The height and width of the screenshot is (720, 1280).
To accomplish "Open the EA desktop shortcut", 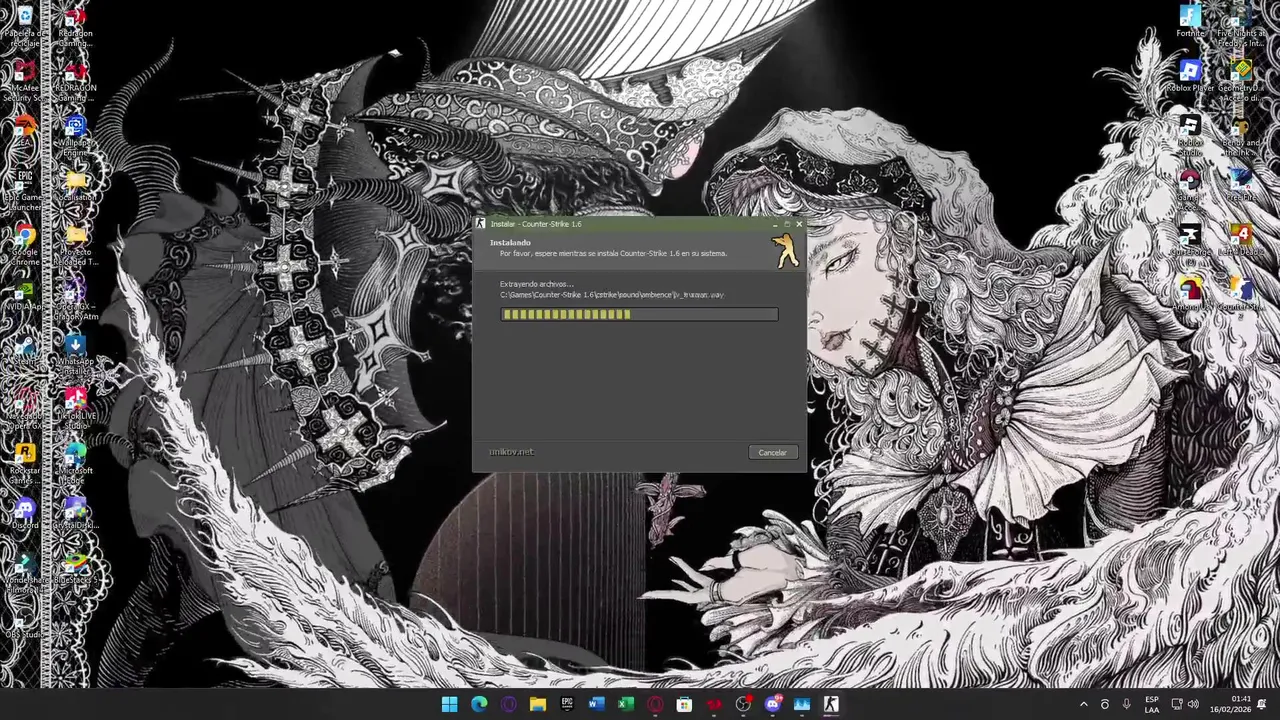I will [24, 133].
